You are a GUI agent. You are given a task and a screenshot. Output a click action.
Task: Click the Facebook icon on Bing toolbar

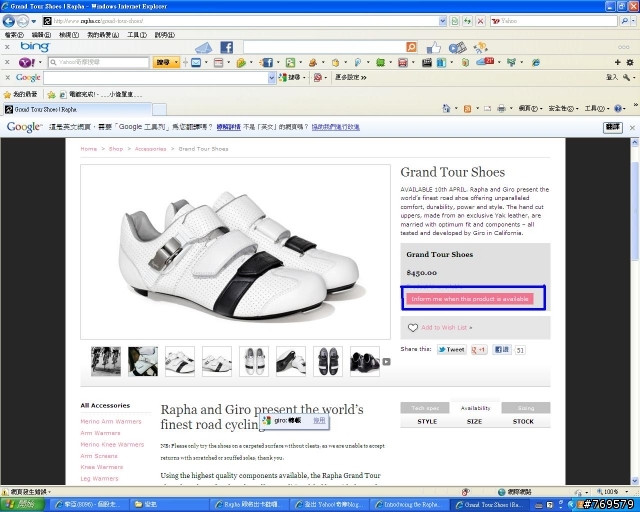click(227, 47)
